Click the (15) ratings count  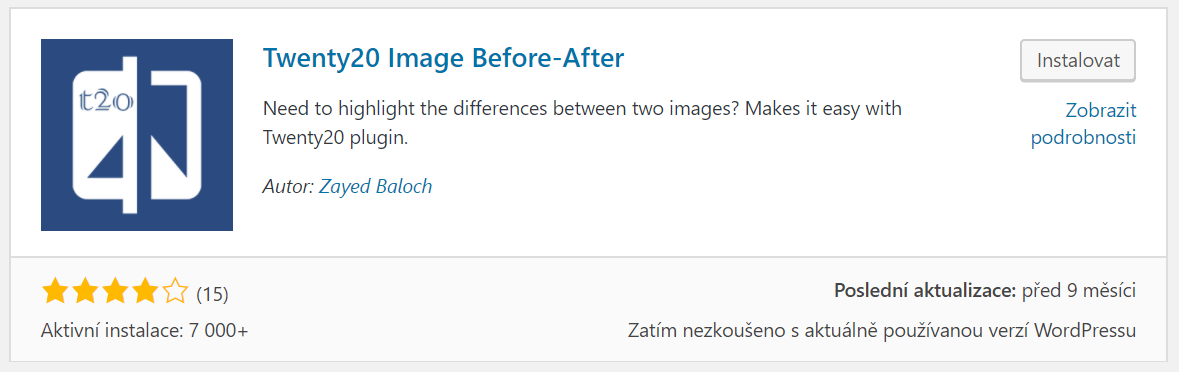click(x=212, y=294)
